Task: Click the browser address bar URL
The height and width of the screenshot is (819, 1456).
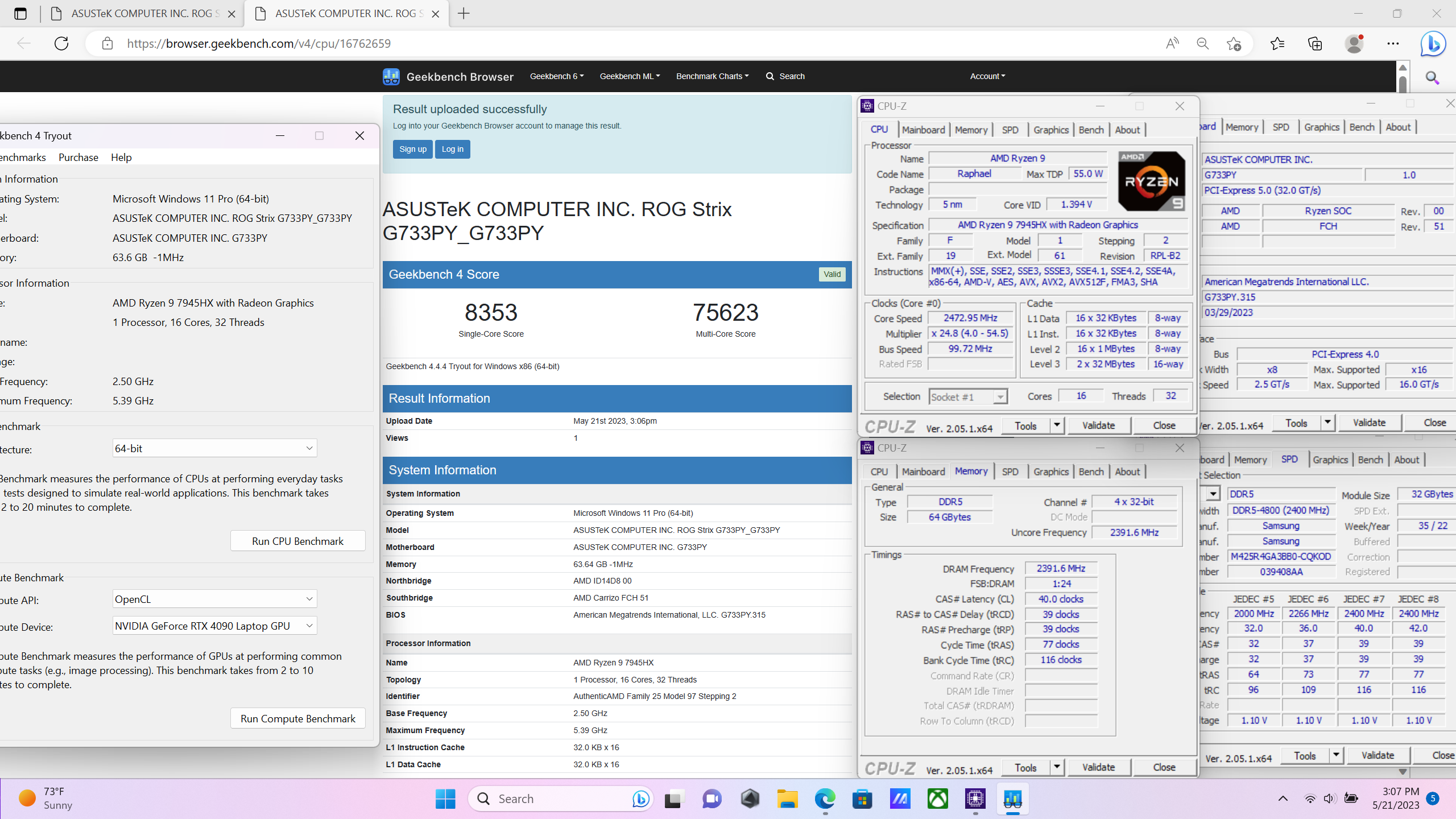Action: [x=259, y=43]
